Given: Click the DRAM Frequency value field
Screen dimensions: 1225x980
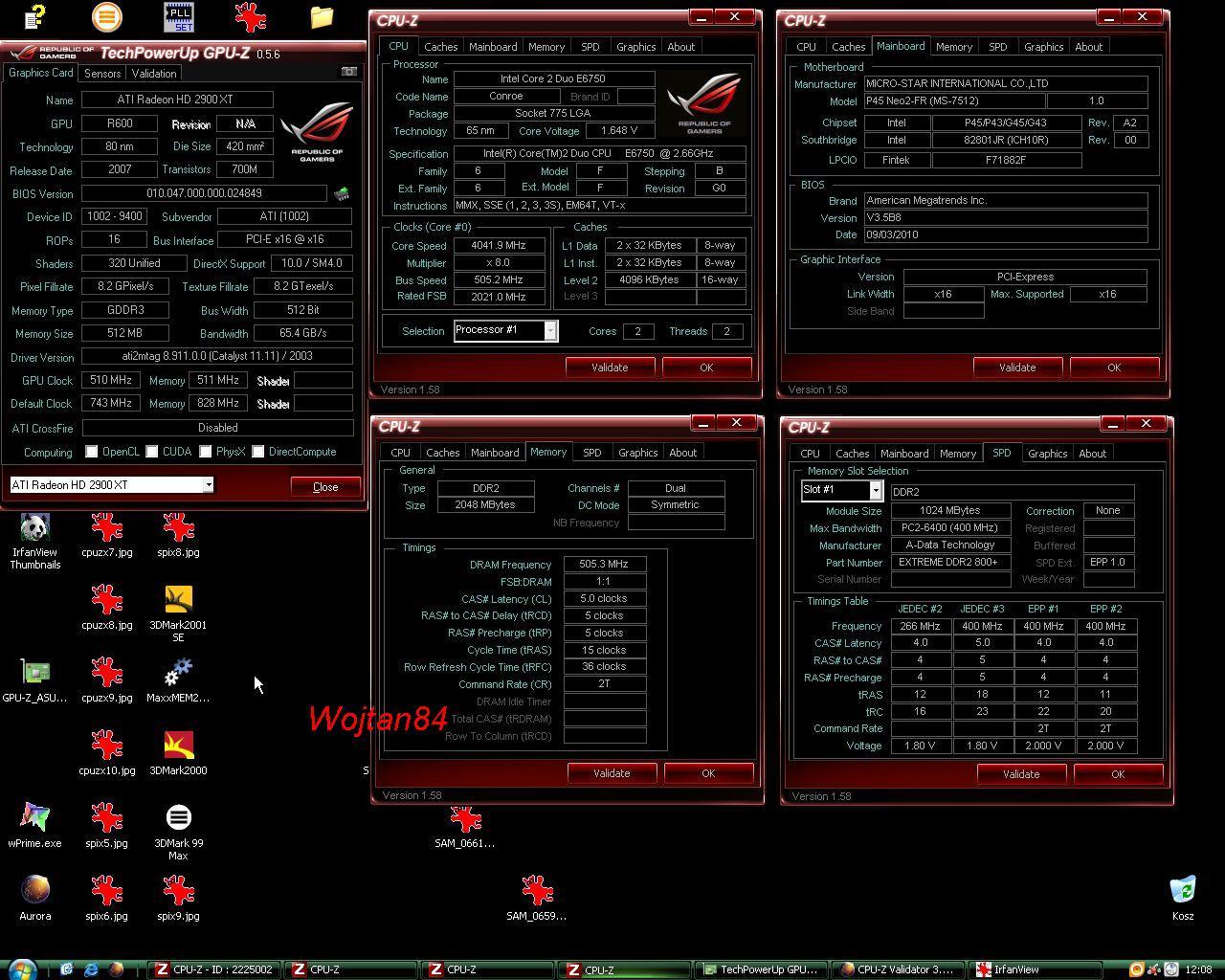Looking at the screenshot, I should (x=605, y=564).
